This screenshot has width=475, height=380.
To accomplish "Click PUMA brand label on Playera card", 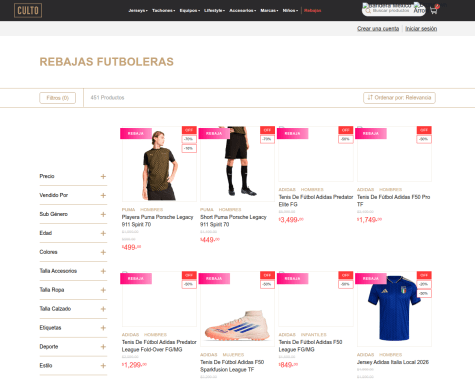I will coord(128,210).
